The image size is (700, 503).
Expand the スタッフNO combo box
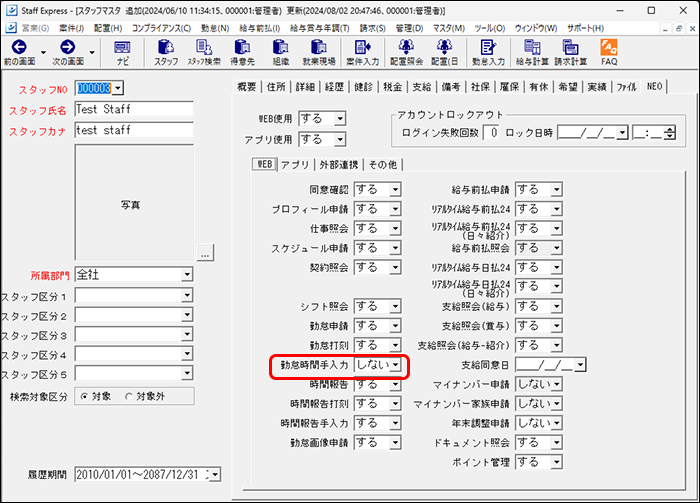coord(118,88)
